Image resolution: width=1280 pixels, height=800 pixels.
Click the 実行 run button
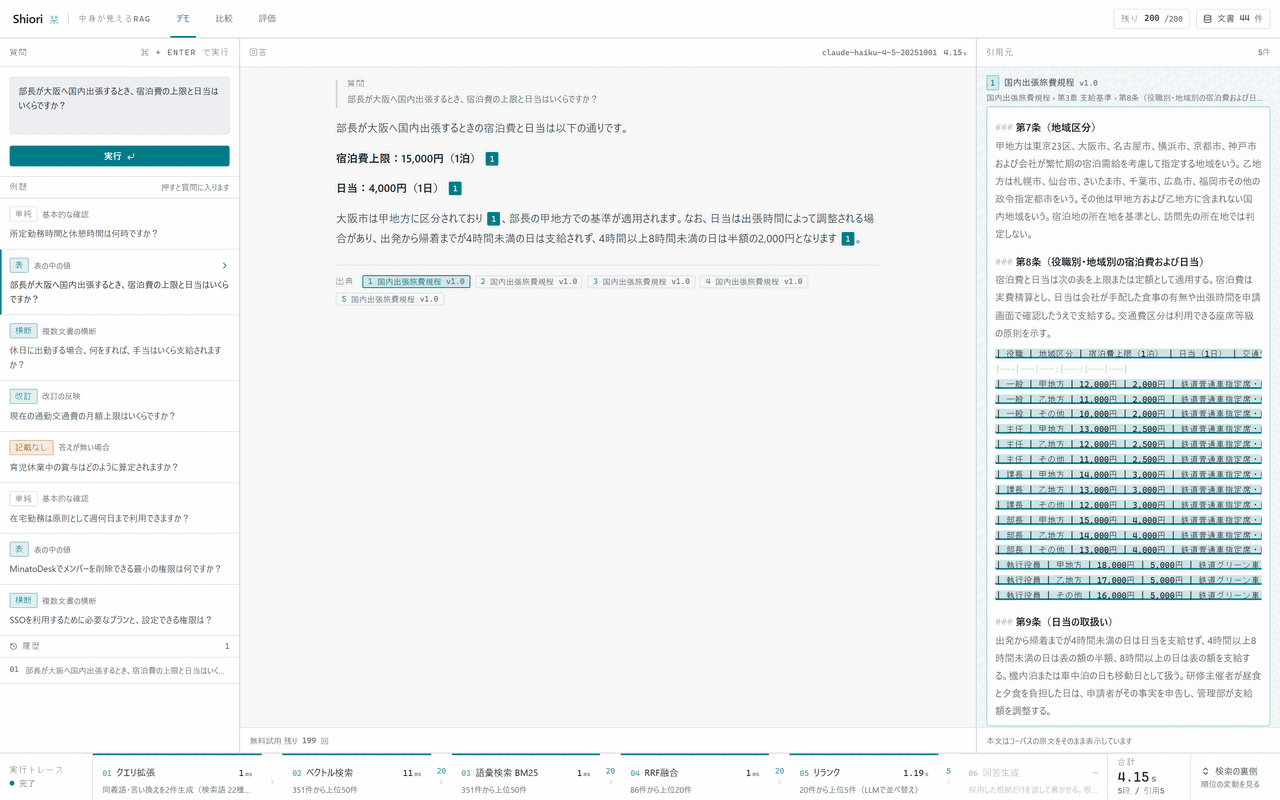coord(119,156)
